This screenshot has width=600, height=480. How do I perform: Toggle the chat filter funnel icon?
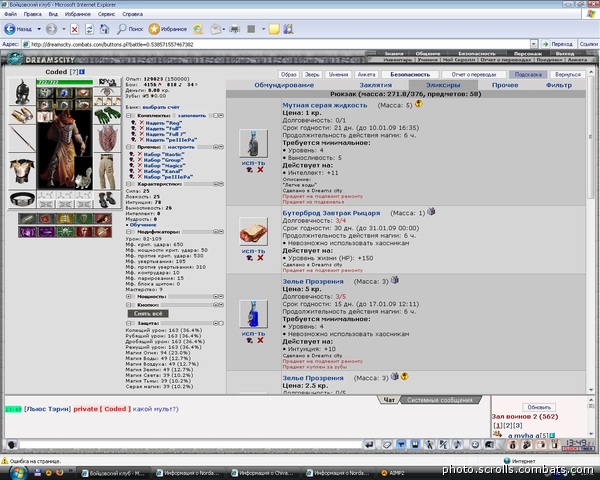[x=401, y=444]
